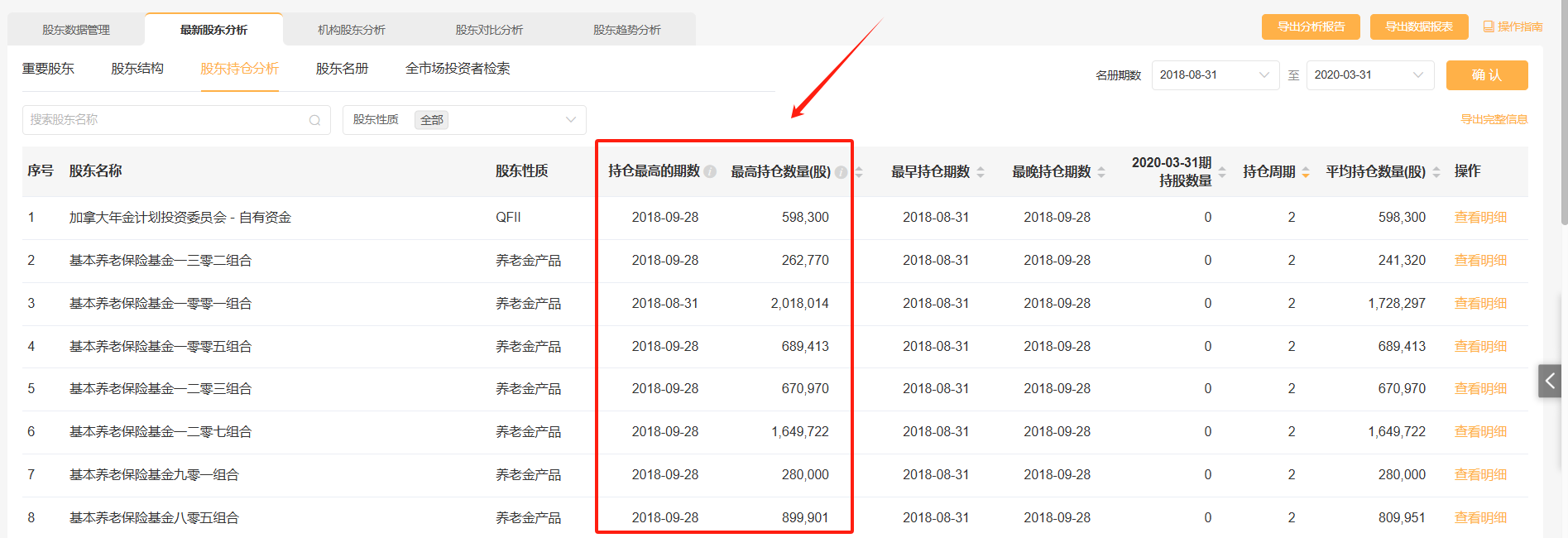Click shareholder name 基本养老保险基金九零一组合

click(x=154, y=475)
